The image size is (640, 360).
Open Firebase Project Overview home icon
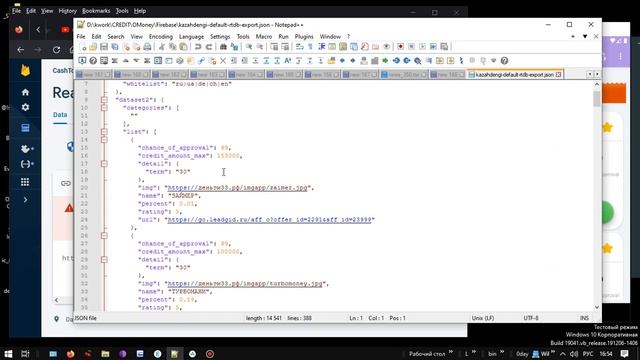(x=25, y=92)
